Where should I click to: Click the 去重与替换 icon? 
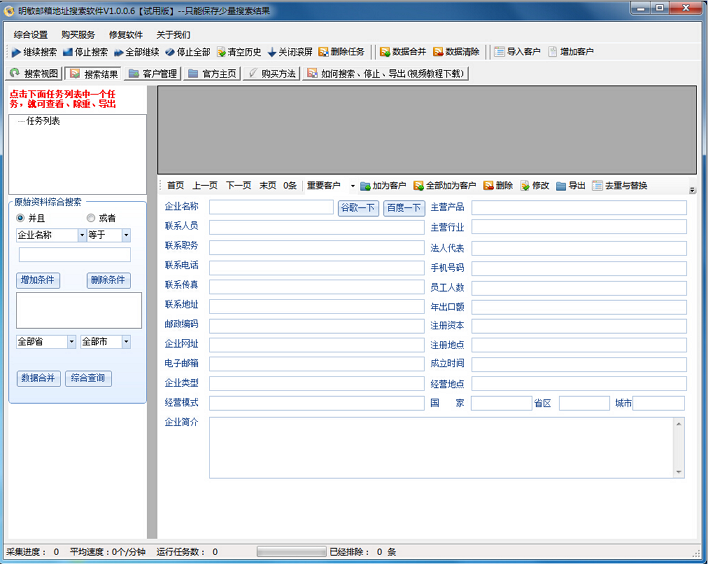click(x=597, y=186)
